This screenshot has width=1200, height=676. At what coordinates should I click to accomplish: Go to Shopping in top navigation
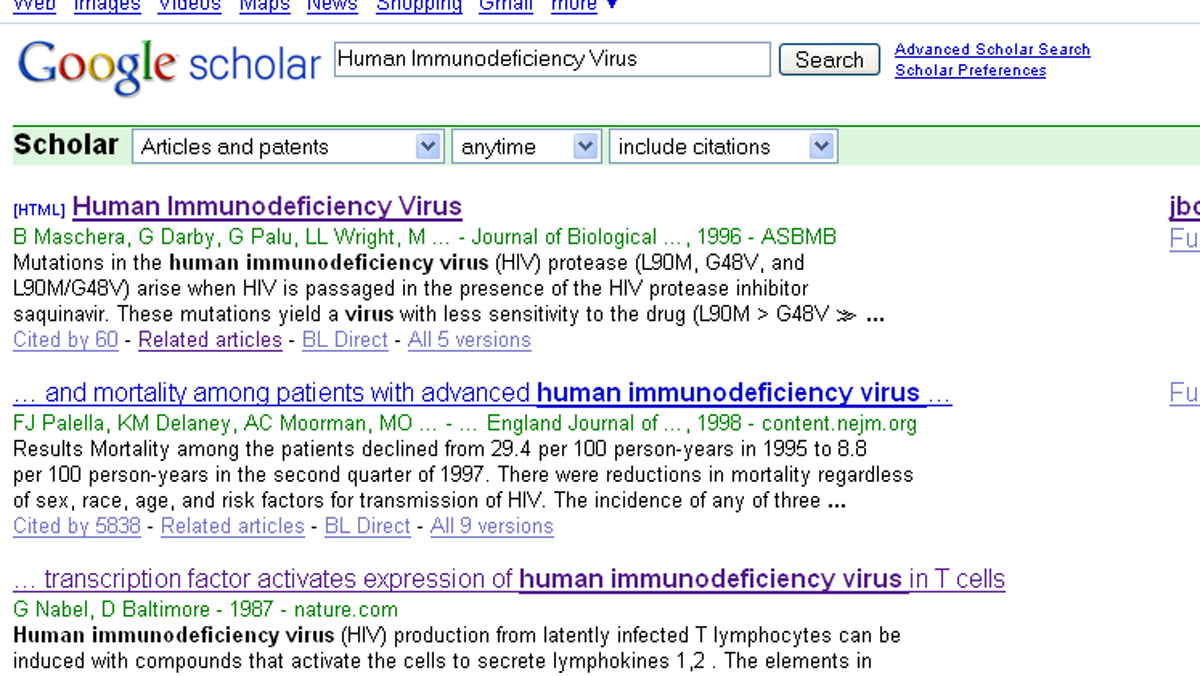click(418, 5)
